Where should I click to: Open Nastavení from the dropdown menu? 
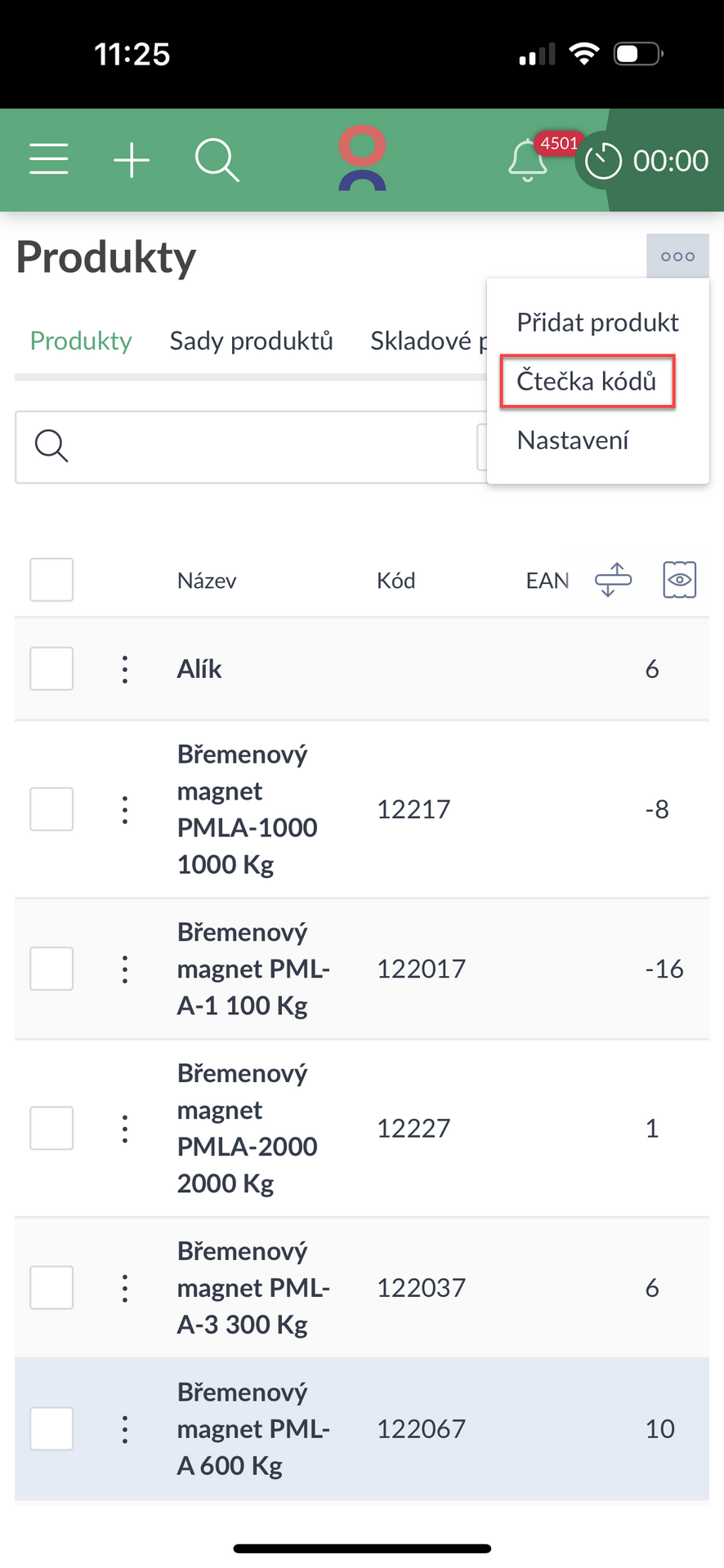click(x=573, y=441)
